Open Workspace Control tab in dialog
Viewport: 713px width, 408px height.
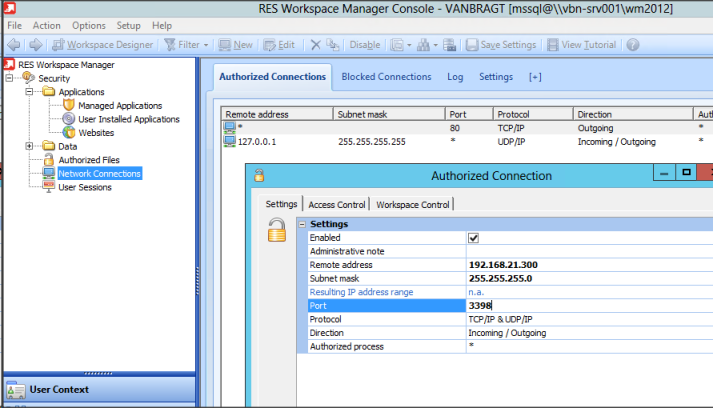click(x=412, y=205)
